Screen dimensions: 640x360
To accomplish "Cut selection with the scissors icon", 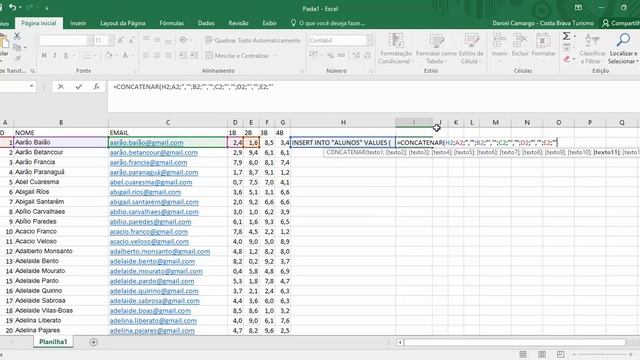I will pyautogui.click(x=17, y=36).
